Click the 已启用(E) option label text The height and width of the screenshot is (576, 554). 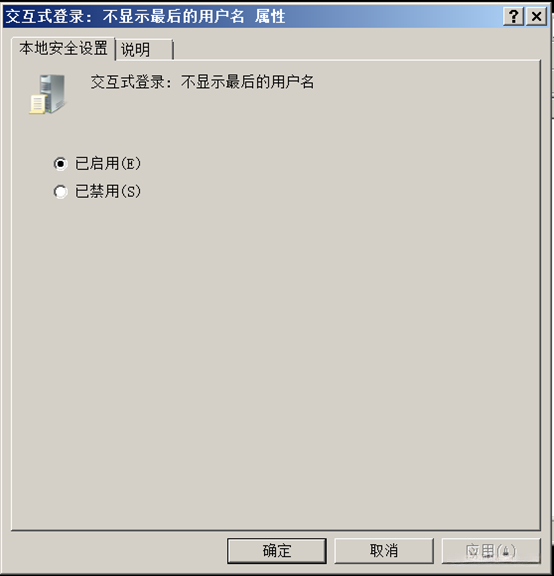coord(108,163)
